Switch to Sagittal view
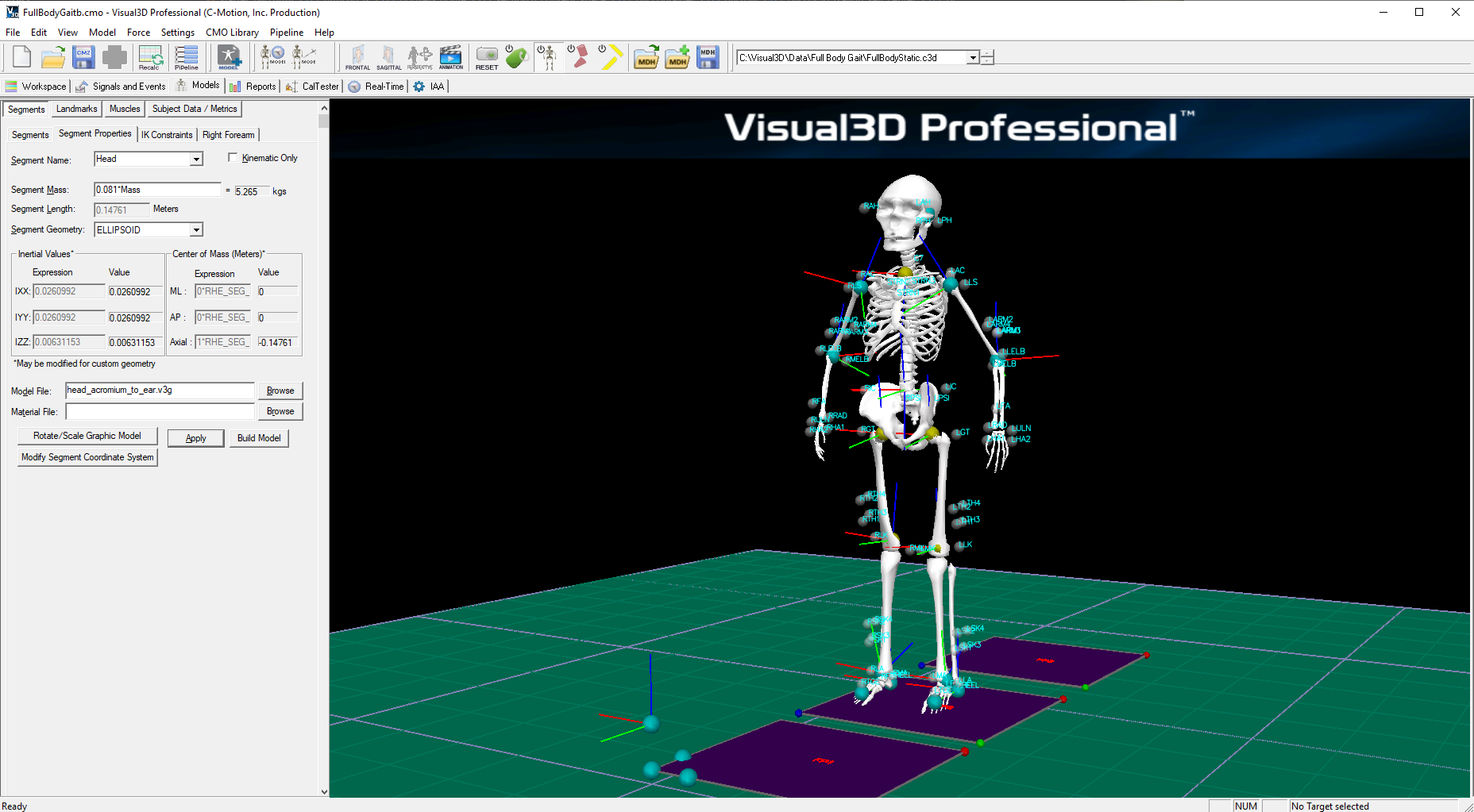 388,57
